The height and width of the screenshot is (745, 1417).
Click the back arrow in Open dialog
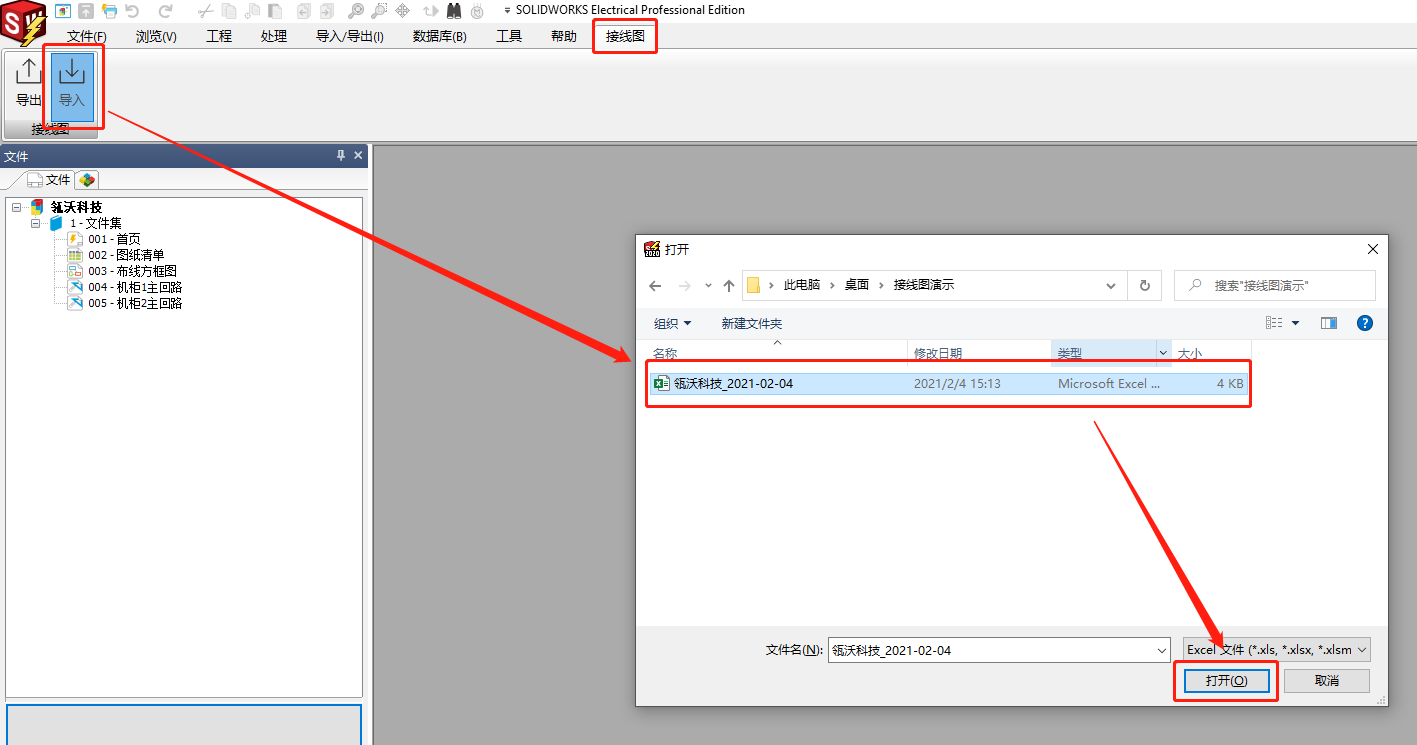[655, 285]
